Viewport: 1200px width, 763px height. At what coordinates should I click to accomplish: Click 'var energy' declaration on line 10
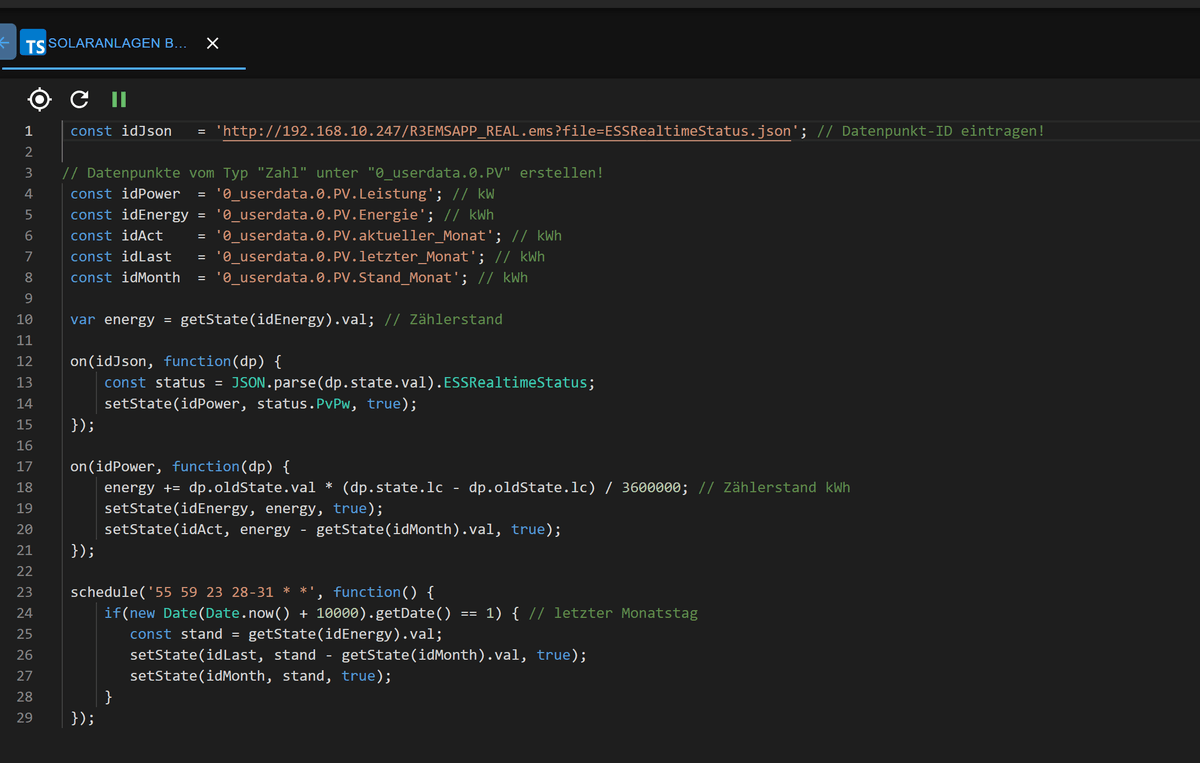pyautogui.click(x=113, y=320)
